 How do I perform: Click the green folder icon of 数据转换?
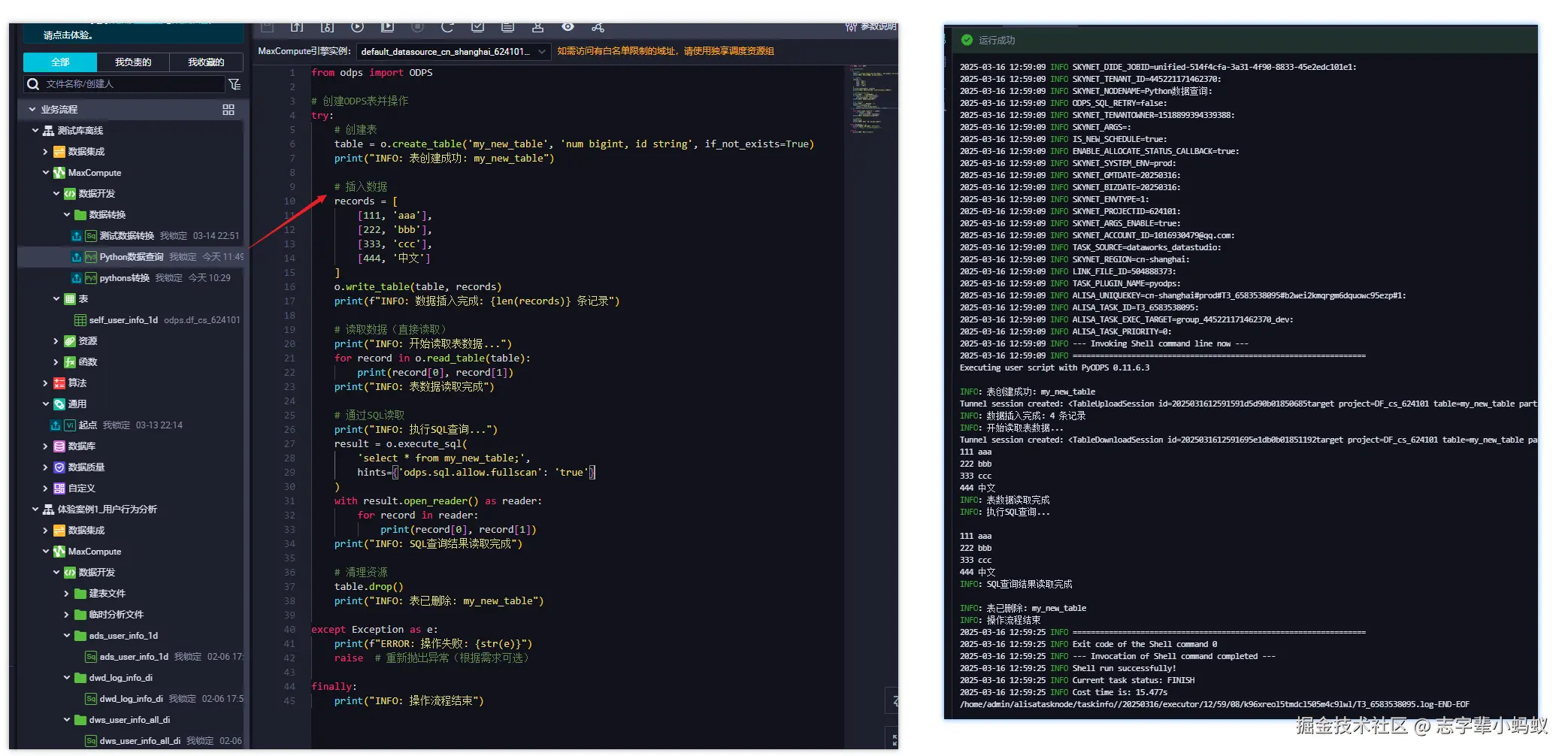coord(80,215)
